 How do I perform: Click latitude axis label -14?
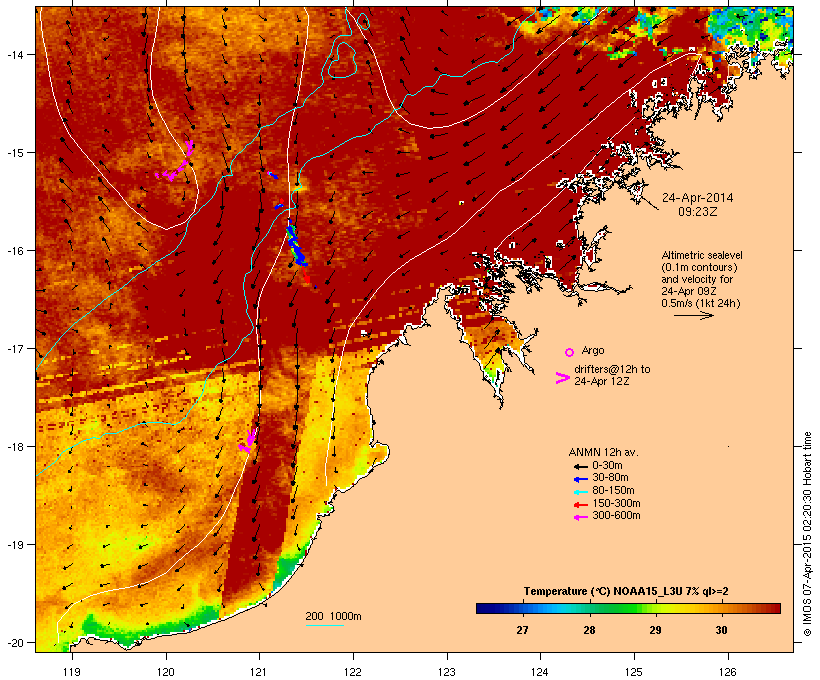[x=15, y=54]
